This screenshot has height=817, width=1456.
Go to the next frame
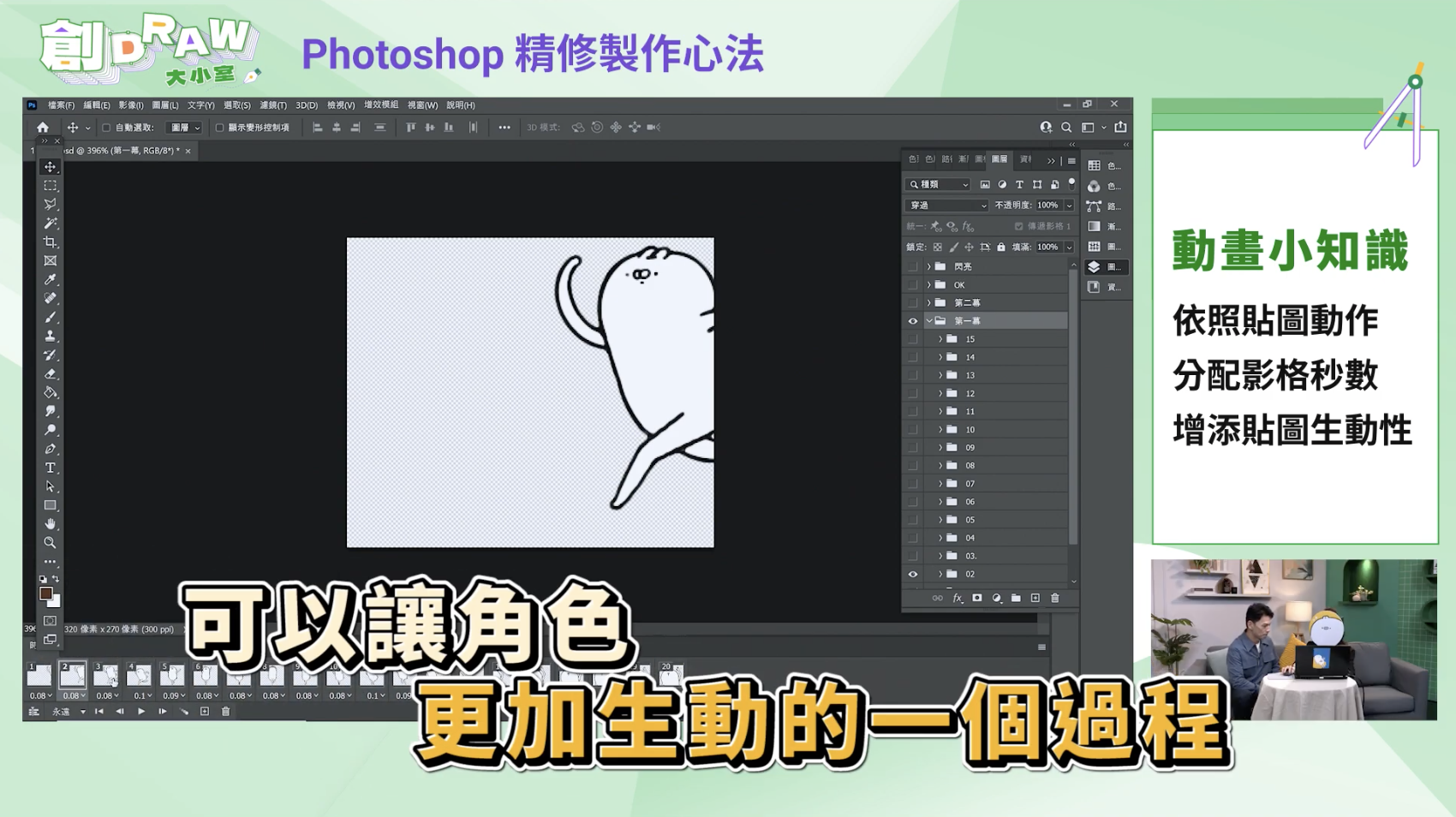[163, 712]
